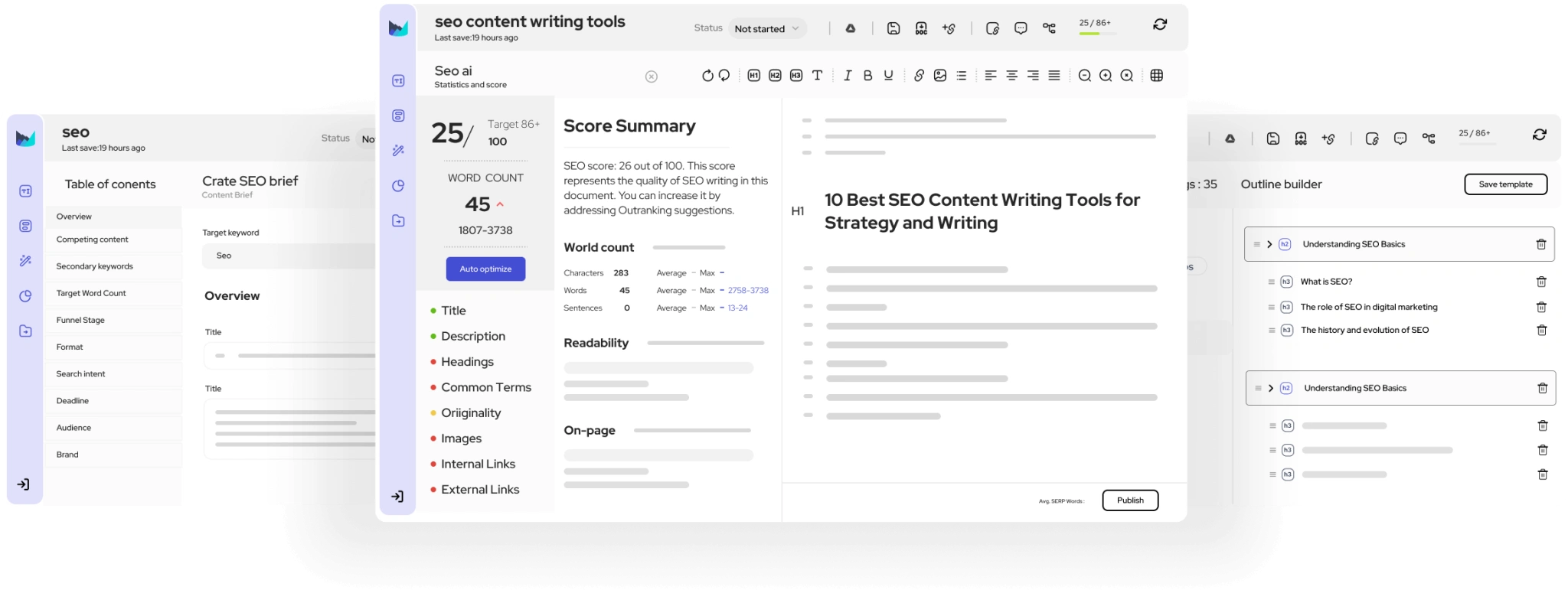Open the comments bubble icon in the editor header

tap(1021, 28)
